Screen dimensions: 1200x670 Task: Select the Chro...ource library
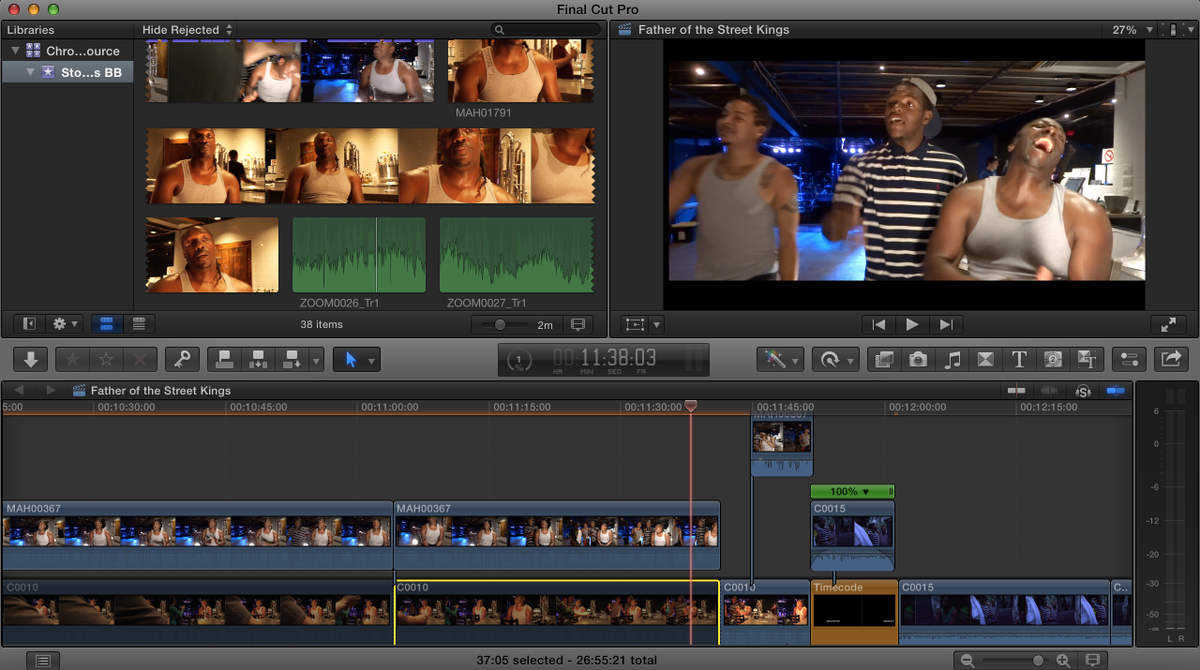[73, 50]
